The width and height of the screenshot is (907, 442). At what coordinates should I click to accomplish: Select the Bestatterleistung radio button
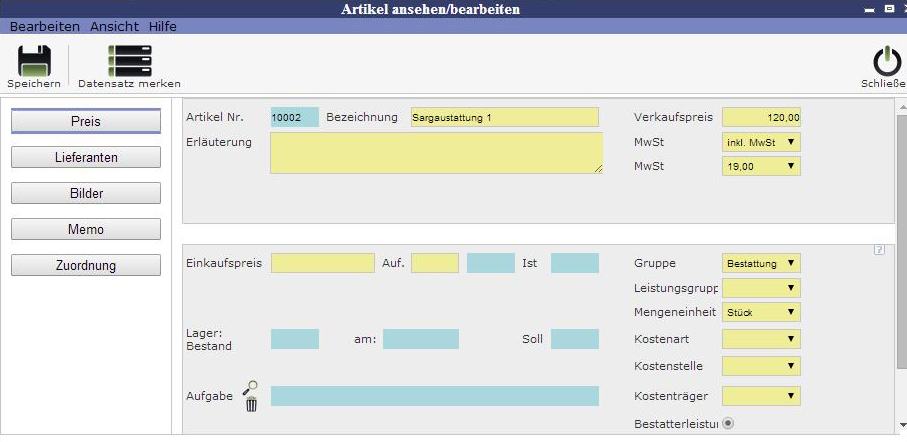728,423
